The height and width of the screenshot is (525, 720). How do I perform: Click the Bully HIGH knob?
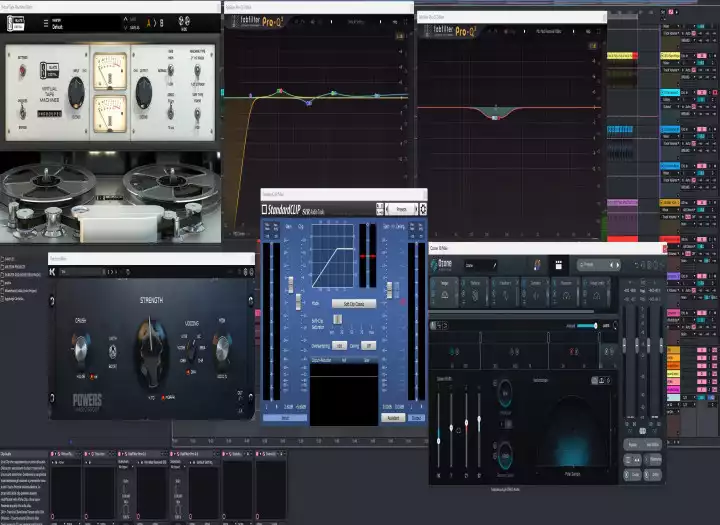coord(222,349)
